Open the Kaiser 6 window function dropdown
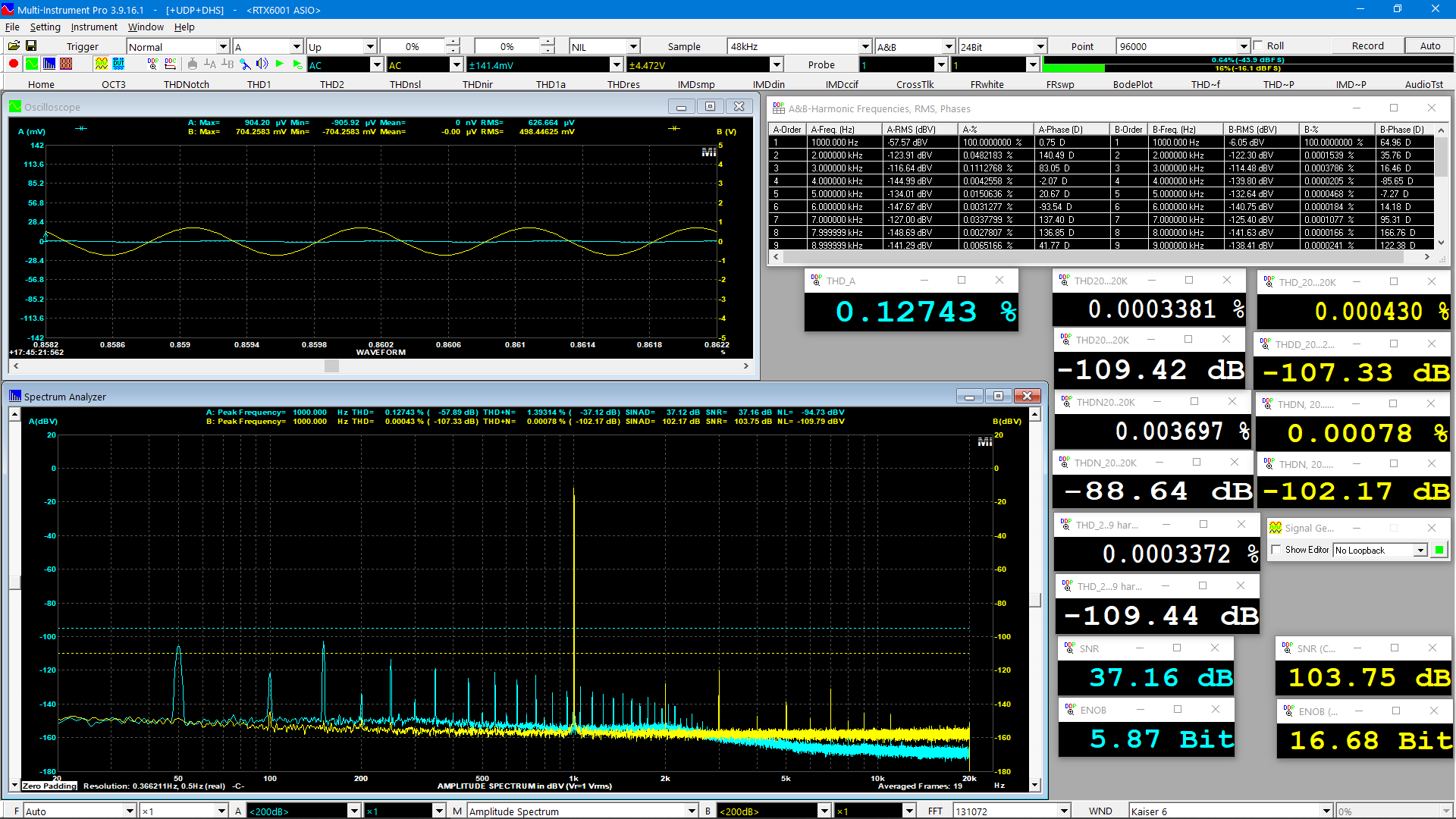Image resolution: width=1456 pixels, height=819 pixels. 1326,811
